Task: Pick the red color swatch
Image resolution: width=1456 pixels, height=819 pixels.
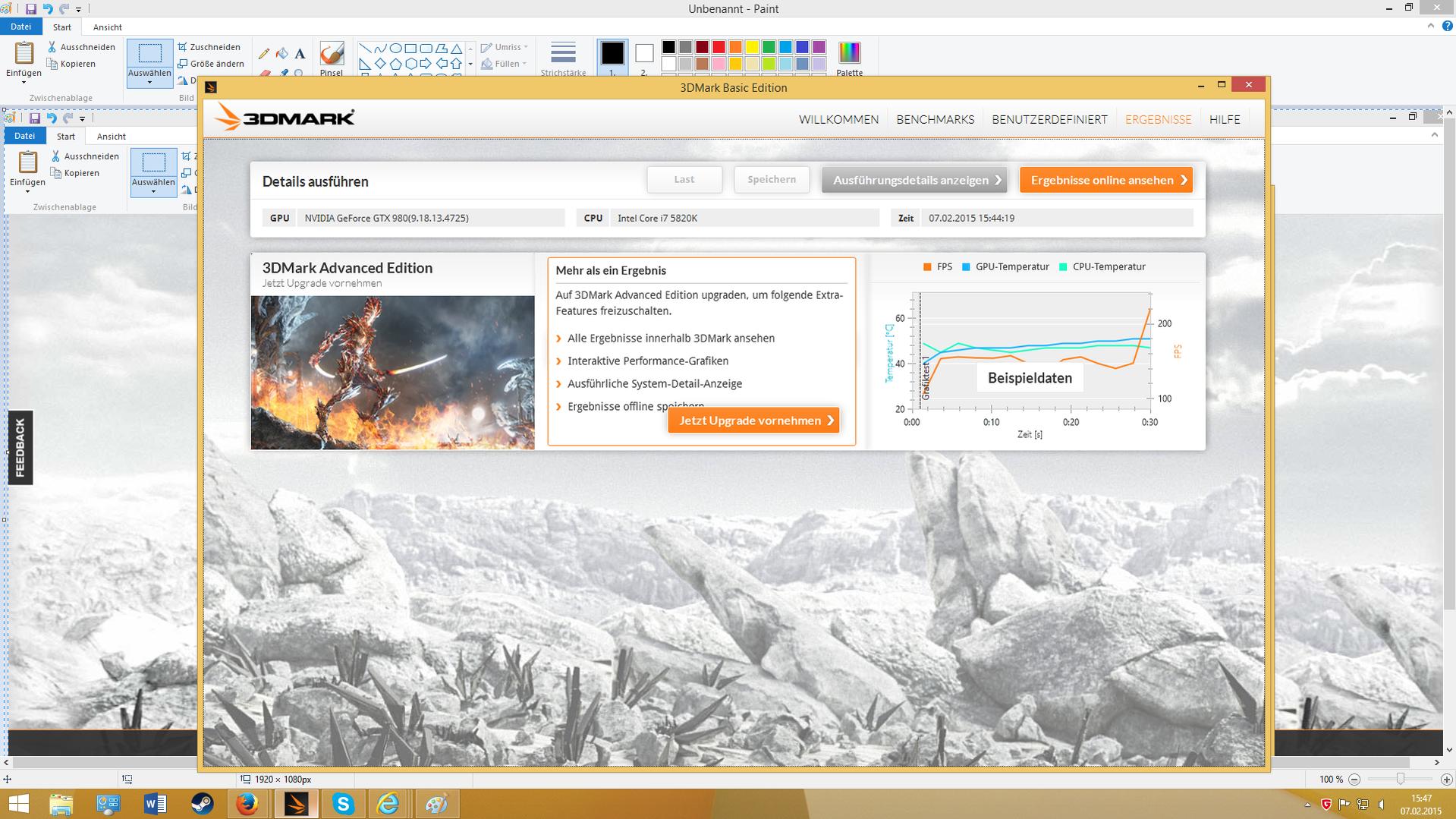Action: pyautogui.click(x=719, y=47)
